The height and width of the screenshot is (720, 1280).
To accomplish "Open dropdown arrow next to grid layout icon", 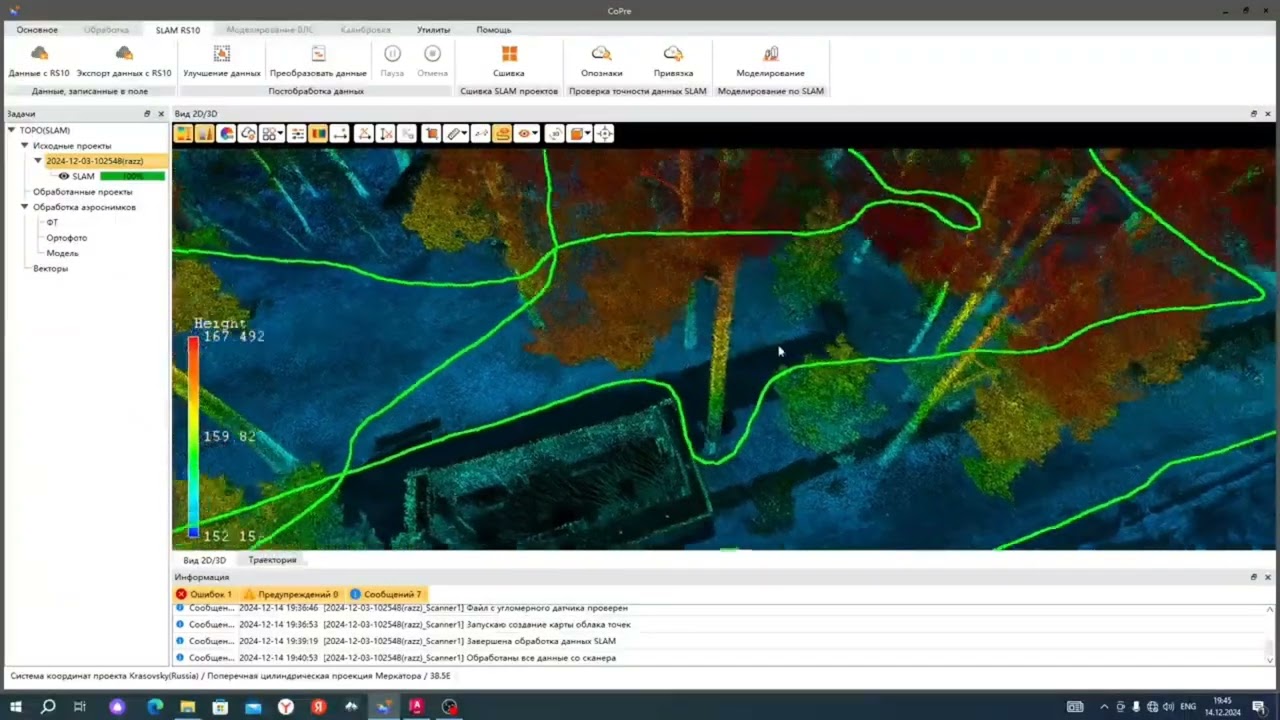I will [x=280, y=133].
